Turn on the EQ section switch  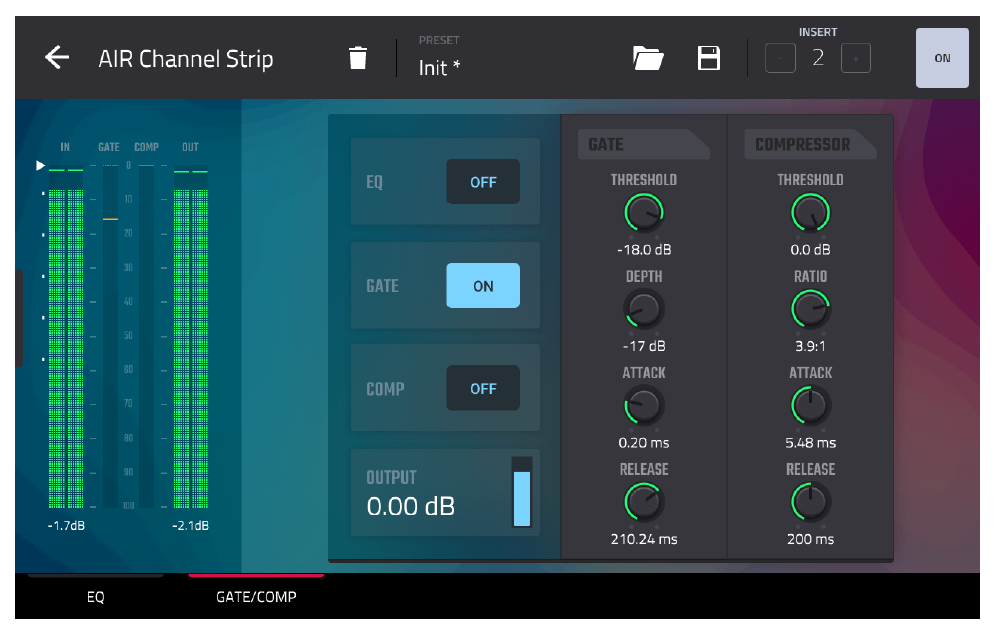pyautogui.click(x=483, y=182)
